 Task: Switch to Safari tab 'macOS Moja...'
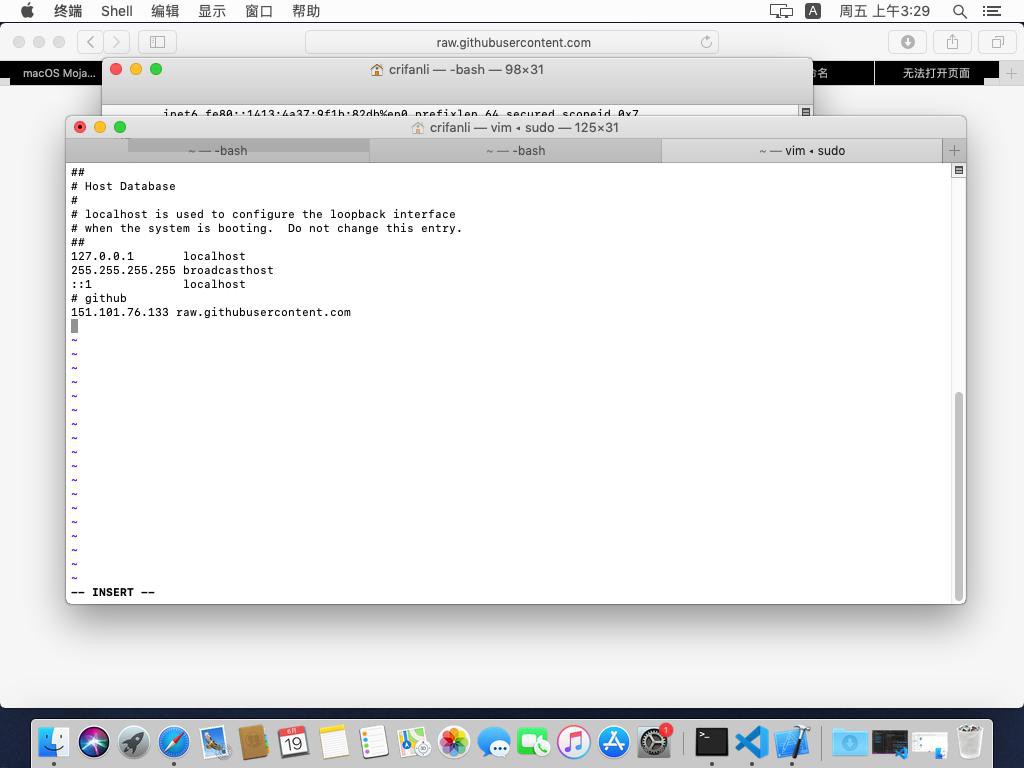[57, 73]
